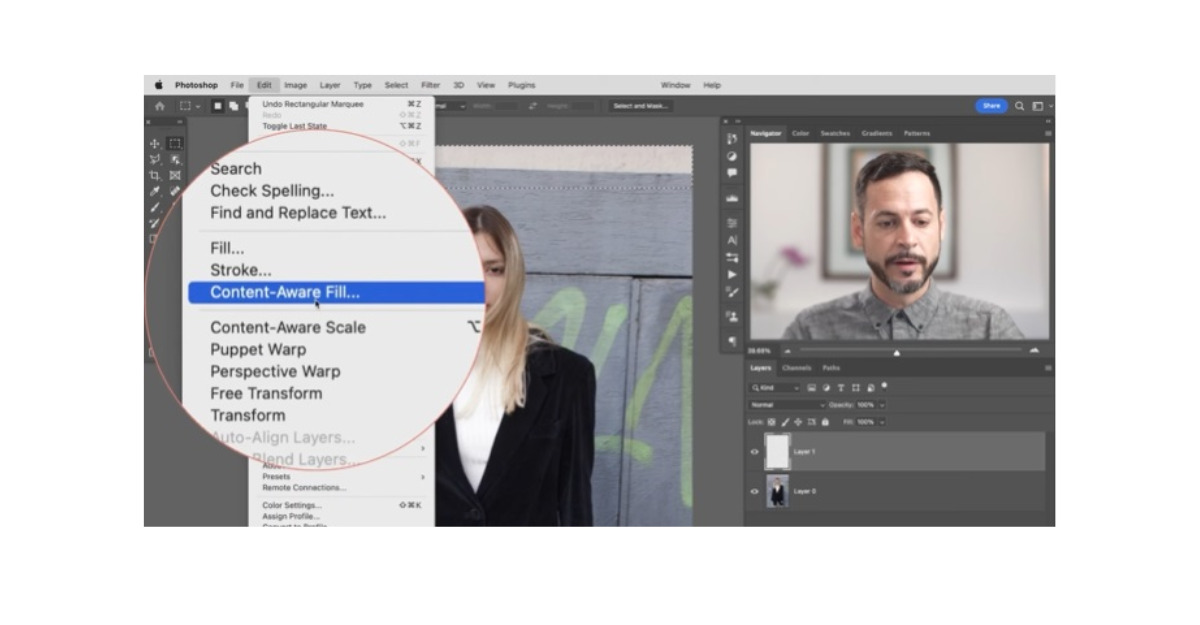Switch to the Channels tab
This screenshot has height=625, width=1200.
coord(797,368)
